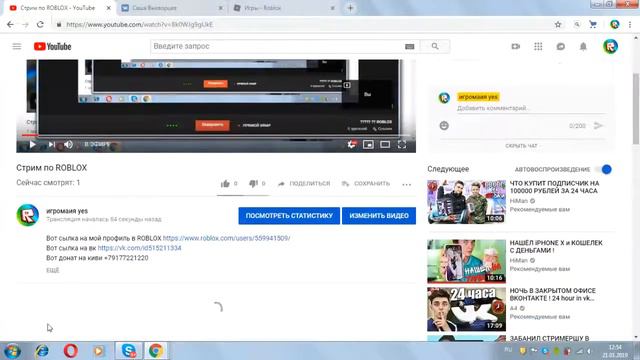Hide the chat via СКРЫТЬ ЧАТ
Screen dimensions: 640x360
(521, 146)
